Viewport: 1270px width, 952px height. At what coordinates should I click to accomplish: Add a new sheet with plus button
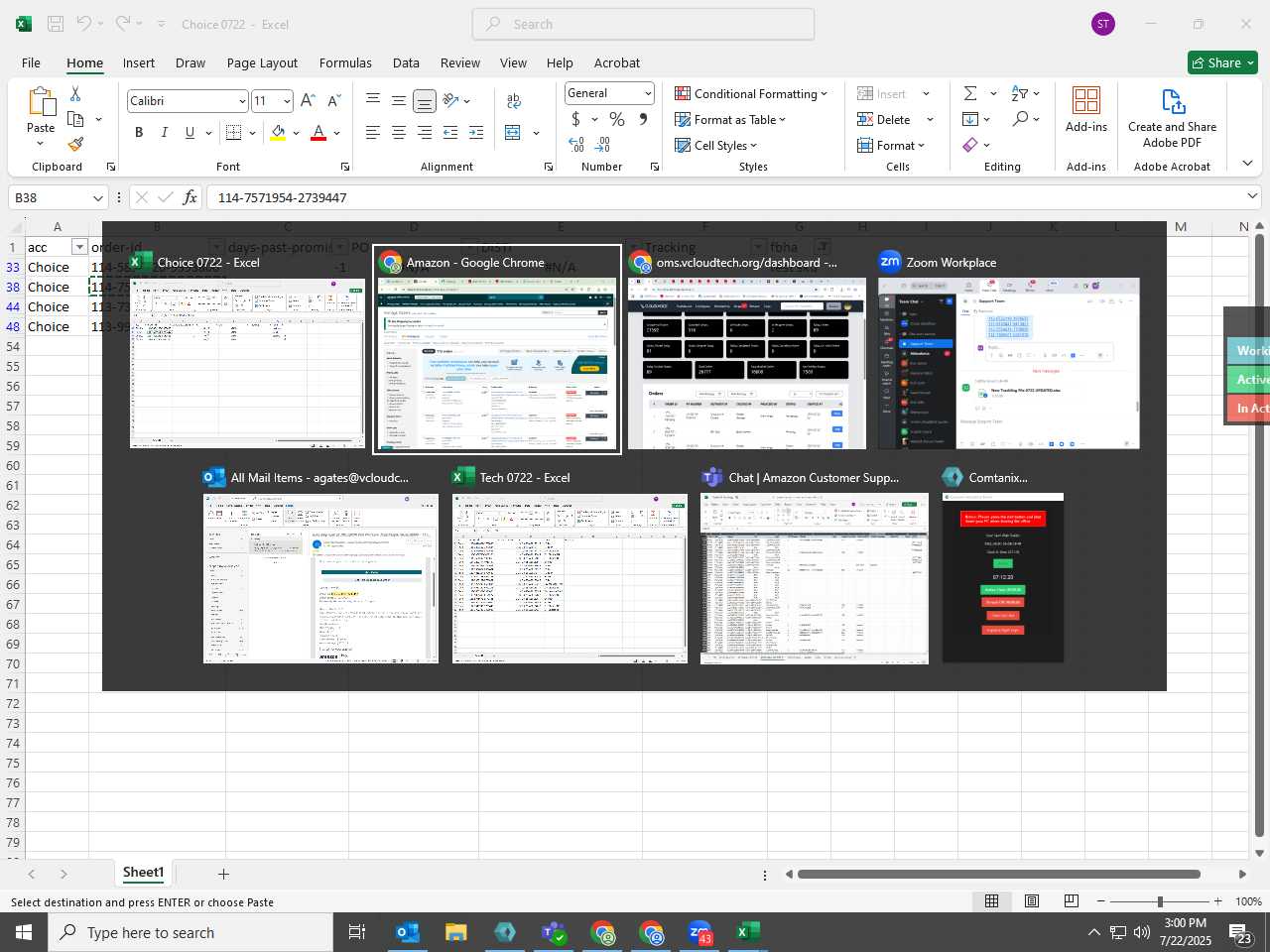[223, 874]
